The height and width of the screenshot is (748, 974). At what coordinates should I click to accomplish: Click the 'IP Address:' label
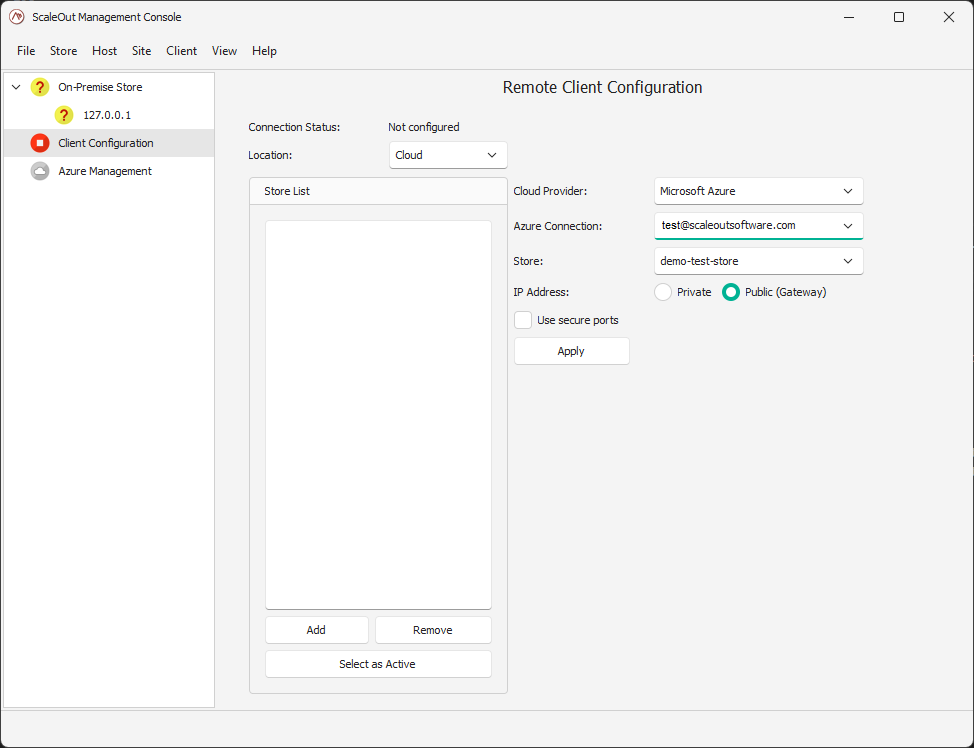541,292
